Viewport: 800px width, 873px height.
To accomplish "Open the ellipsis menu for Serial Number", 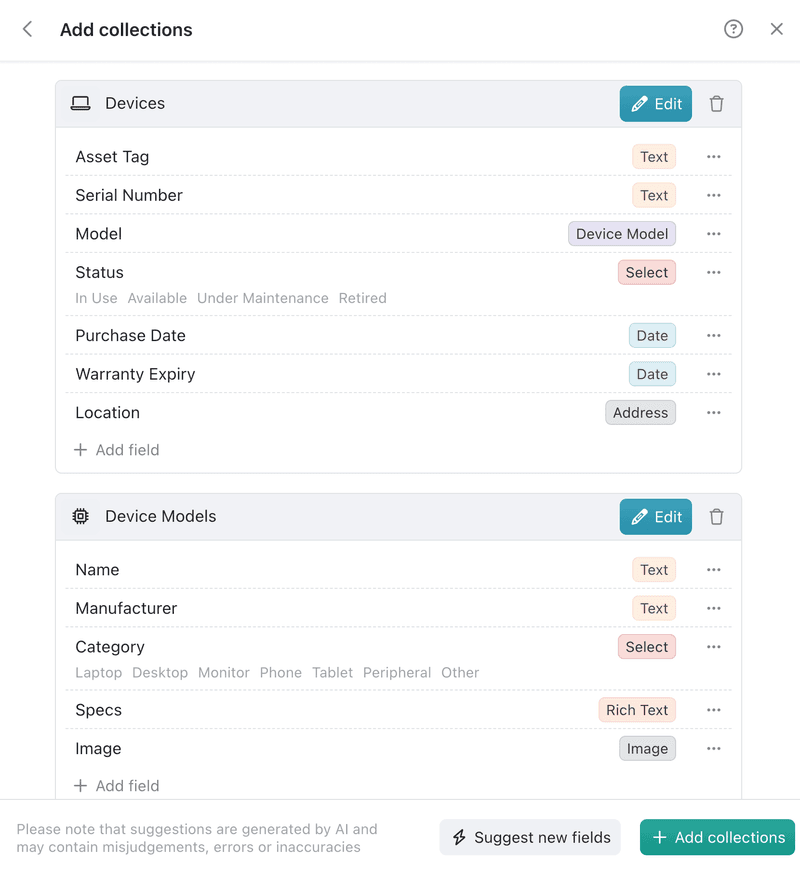I will click(x=713, y=195).
